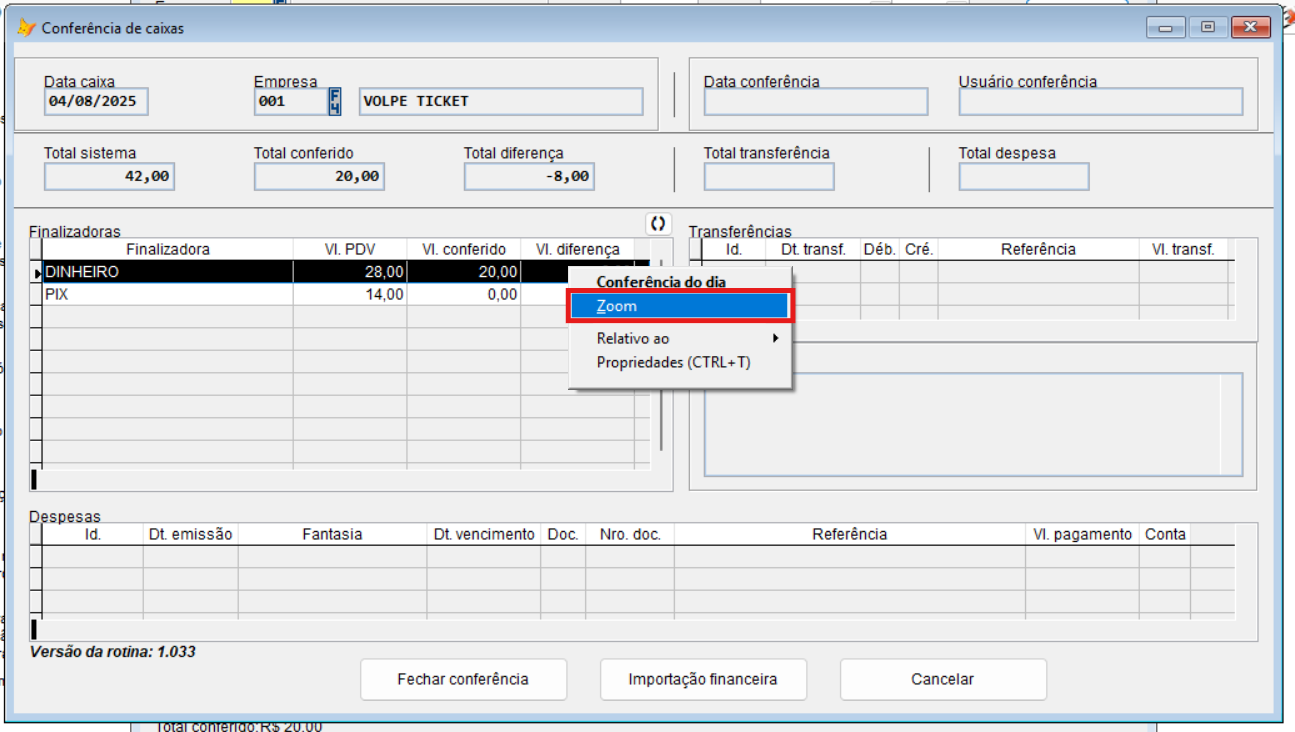Click the parentheses icon above Finalizadoras grid

click(x=658, y=224)
